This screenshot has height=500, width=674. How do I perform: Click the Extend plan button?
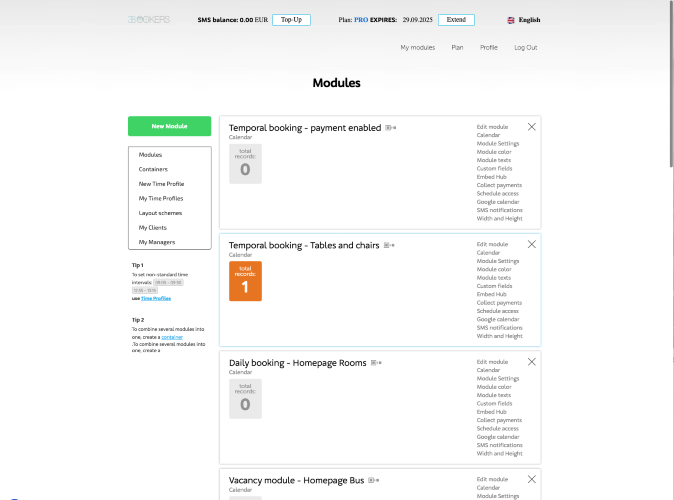(x=456, y=20)
